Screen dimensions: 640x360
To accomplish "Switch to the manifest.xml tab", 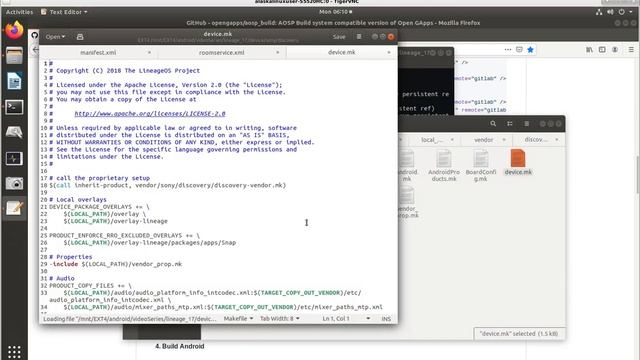I will pos(98,52).
